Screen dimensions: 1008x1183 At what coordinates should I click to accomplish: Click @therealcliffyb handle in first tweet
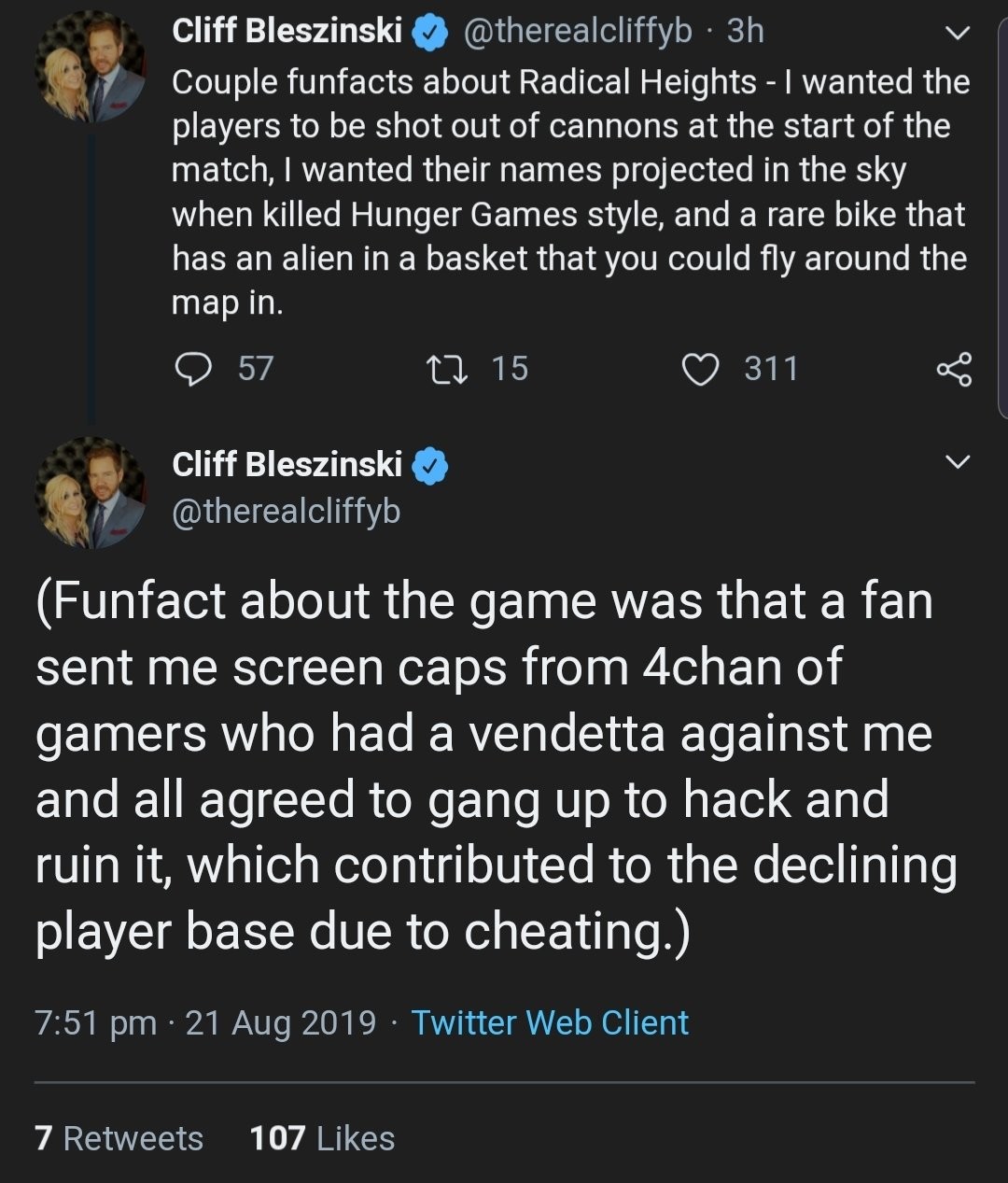(x=578, y=32)
